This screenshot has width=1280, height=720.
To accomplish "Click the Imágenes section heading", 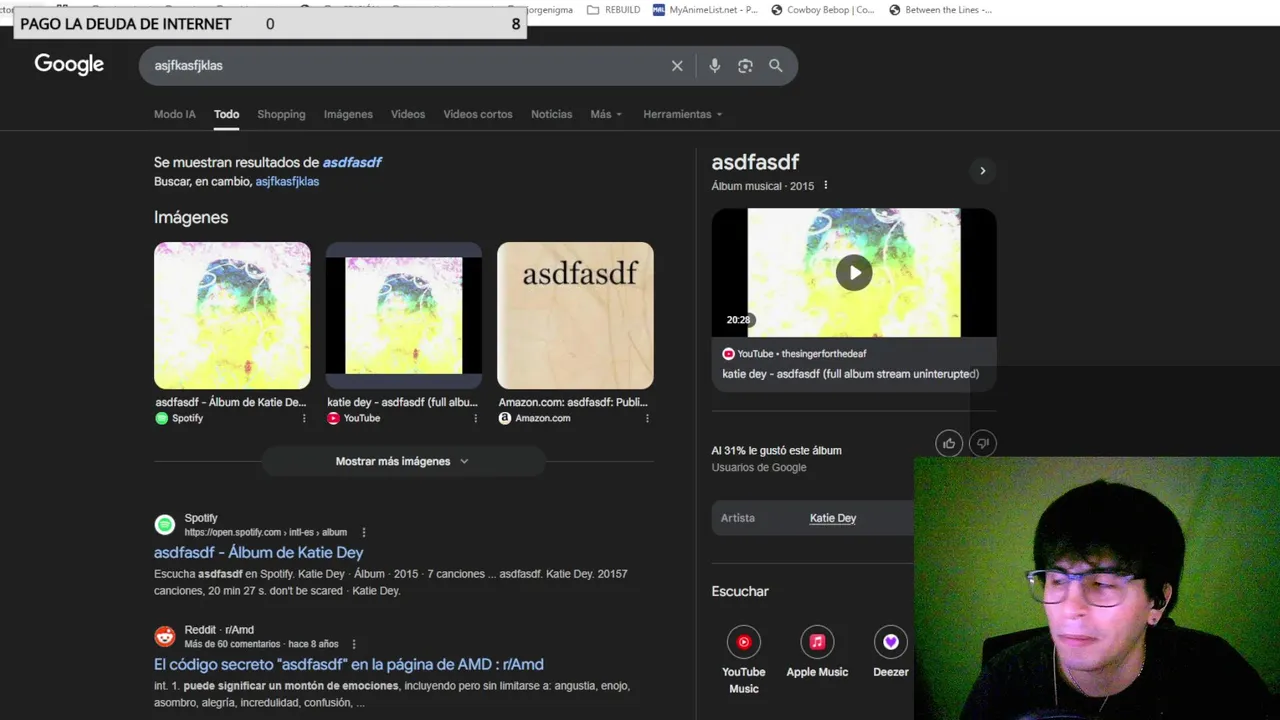I will (x=191, y=217).
